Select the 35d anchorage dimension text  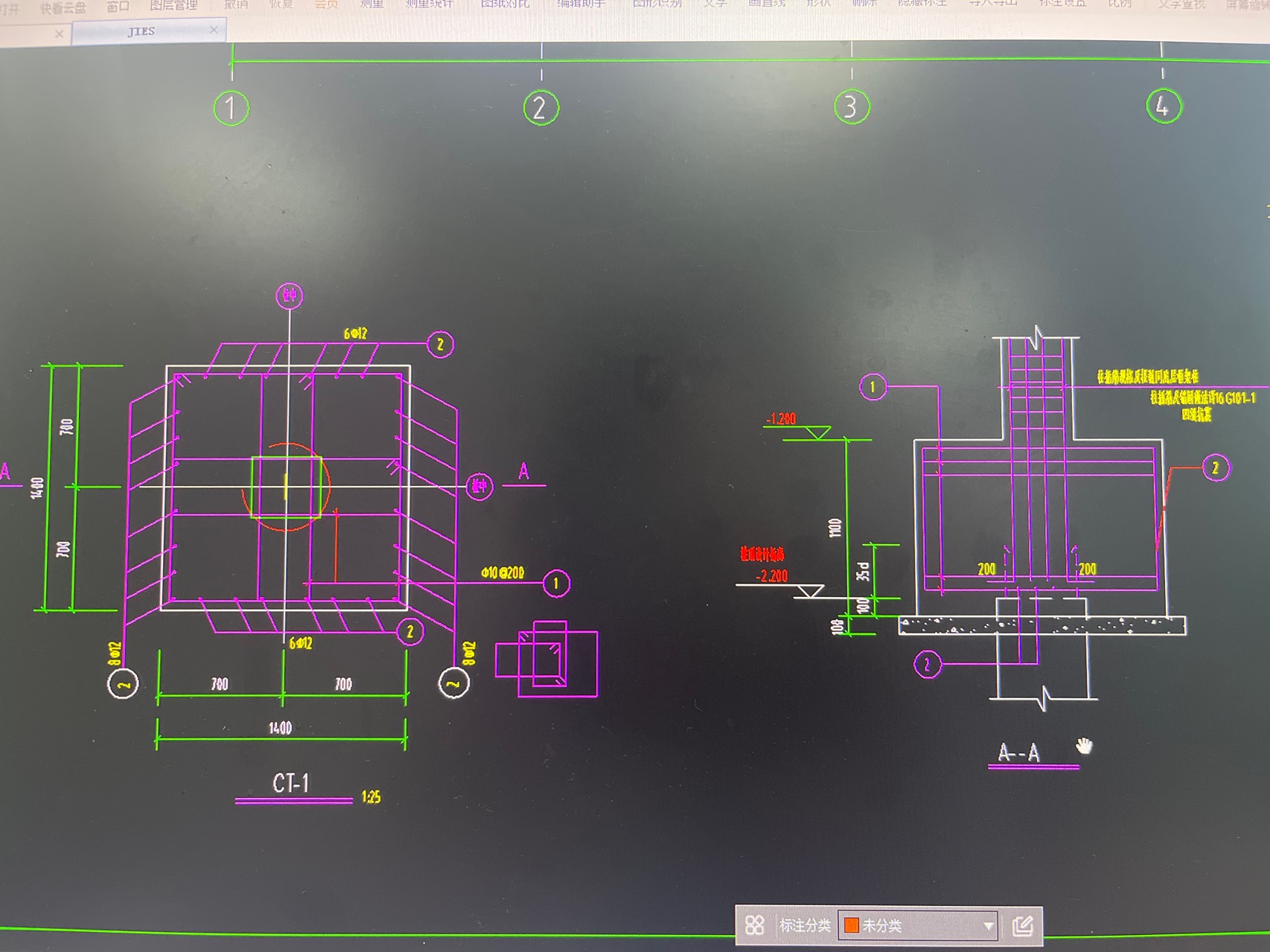pos(863,572)
